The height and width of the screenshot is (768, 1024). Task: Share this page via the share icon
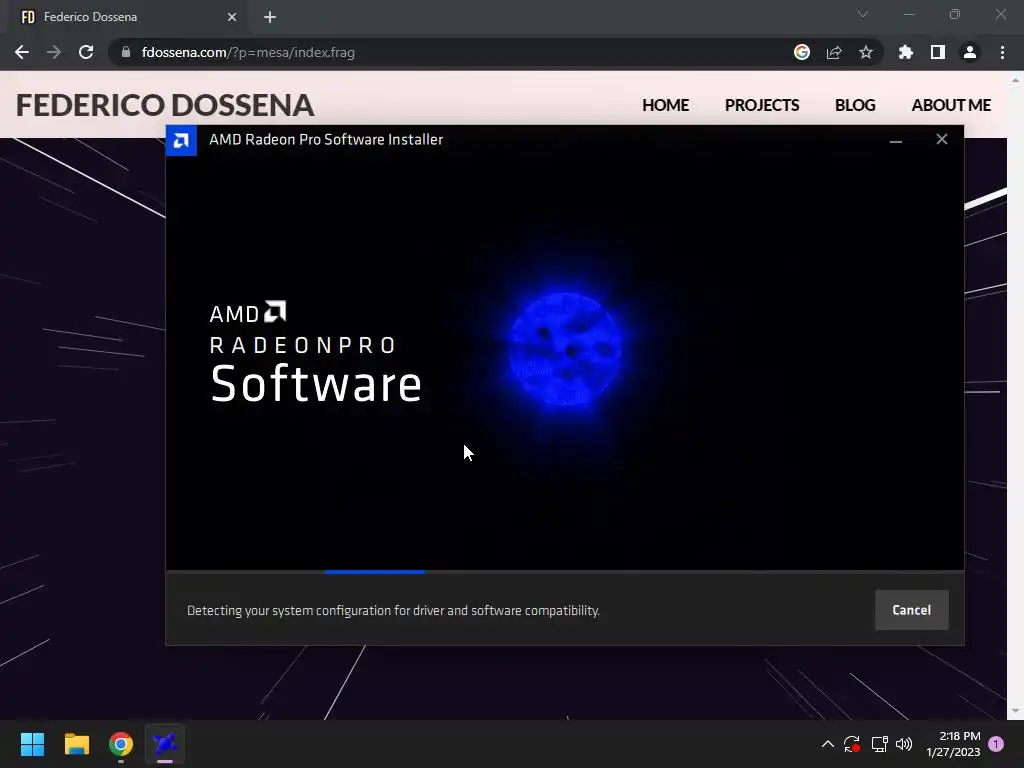833,52
